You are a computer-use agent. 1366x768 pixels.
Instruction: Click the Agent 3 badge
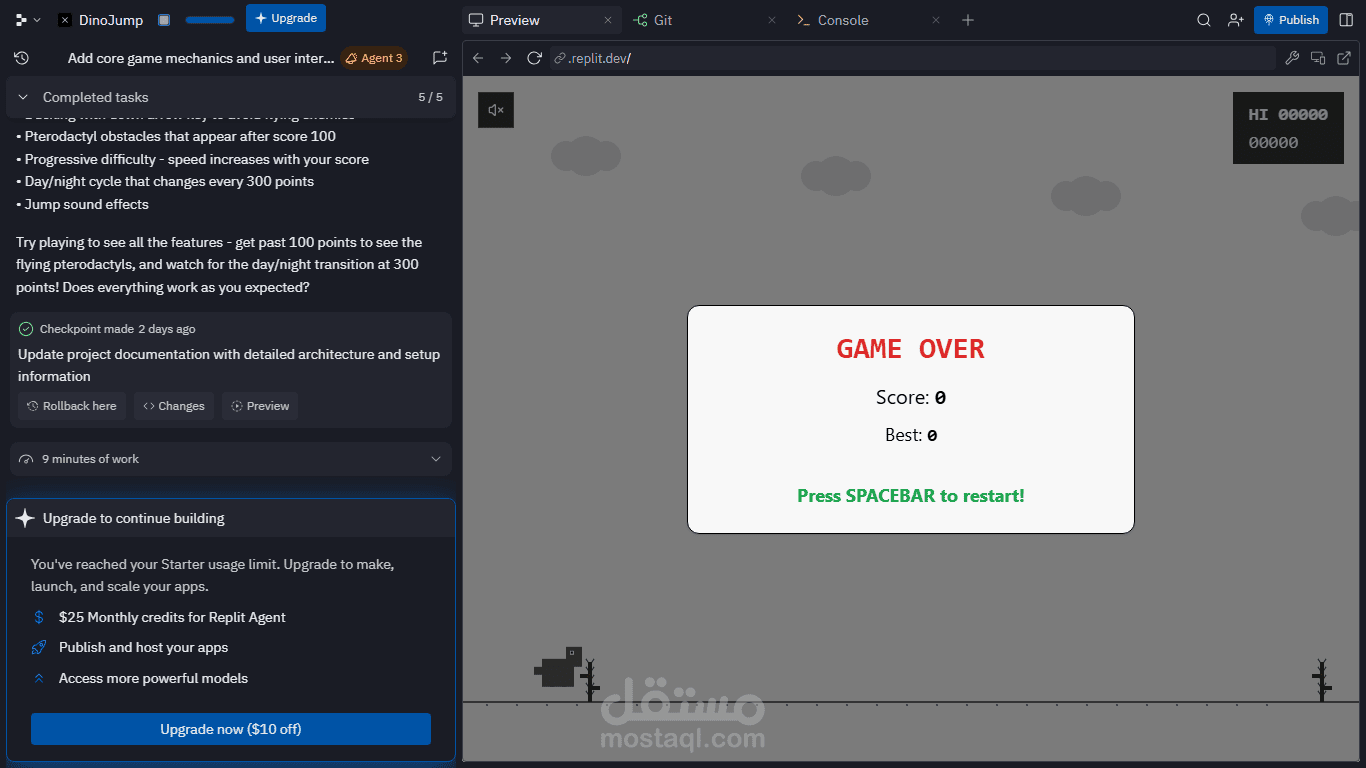pos(374,58)
